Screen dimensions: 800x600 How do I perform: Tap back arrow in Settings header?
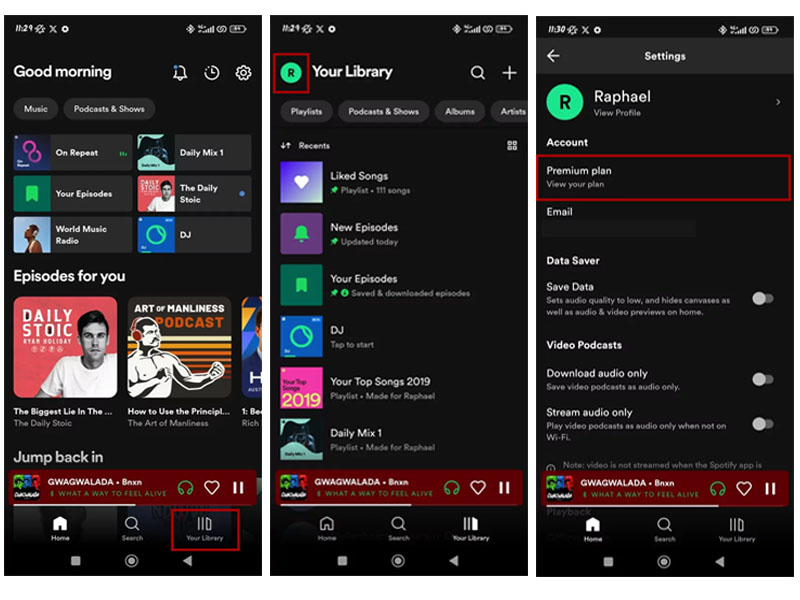point(554,56)
